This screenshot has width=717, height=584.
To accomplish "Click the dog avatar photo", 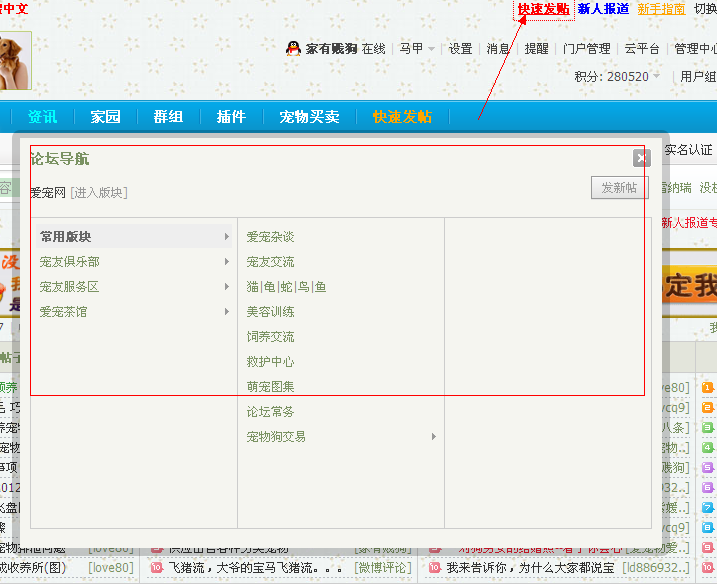I will [x=15, y=60].
